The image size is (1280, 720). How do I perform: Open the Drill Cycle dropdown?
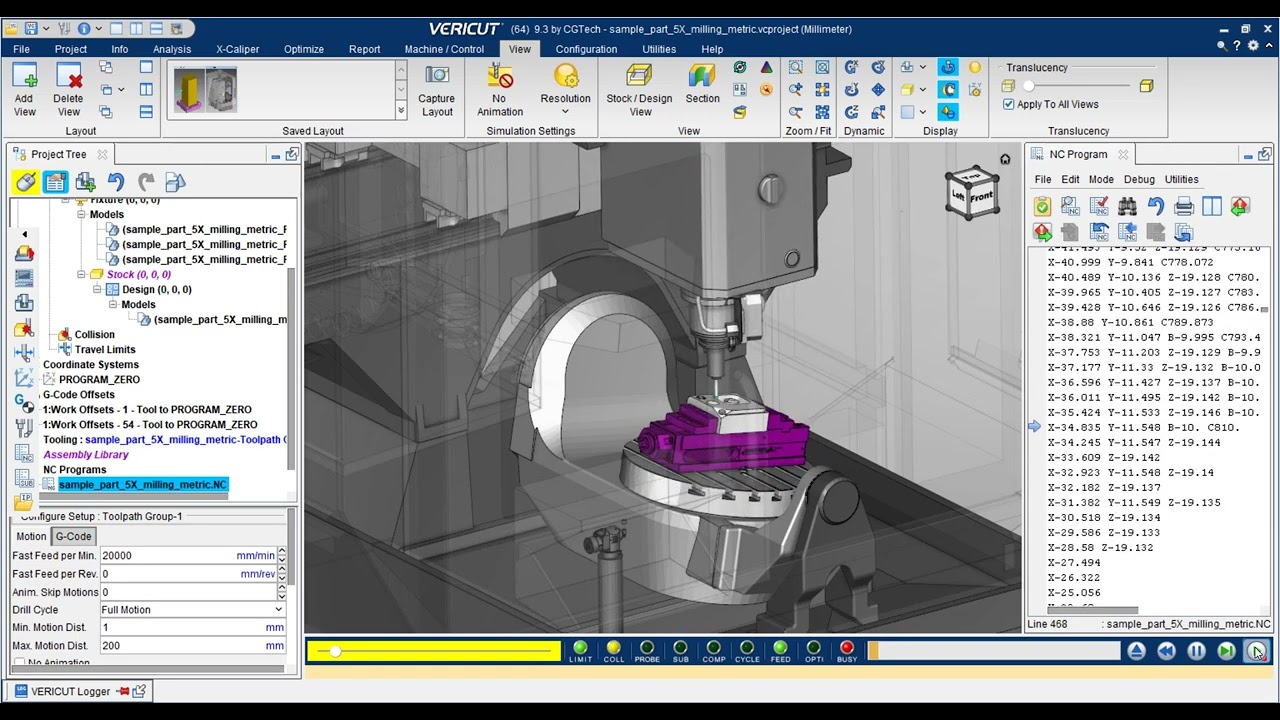[x=192, y=610]
